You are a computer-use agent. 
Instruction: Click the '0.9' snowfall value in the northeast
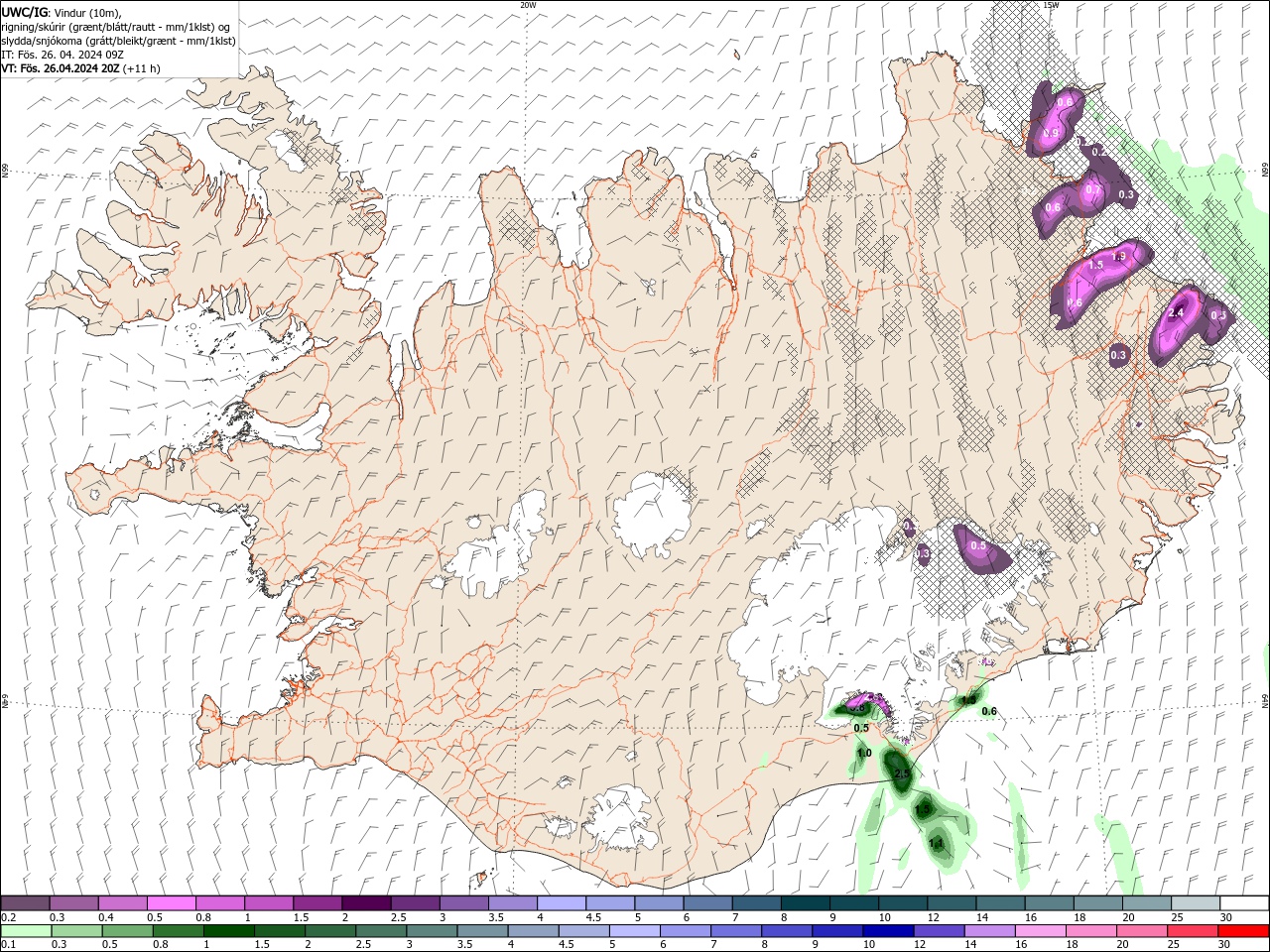click(x=1052, y=133)
